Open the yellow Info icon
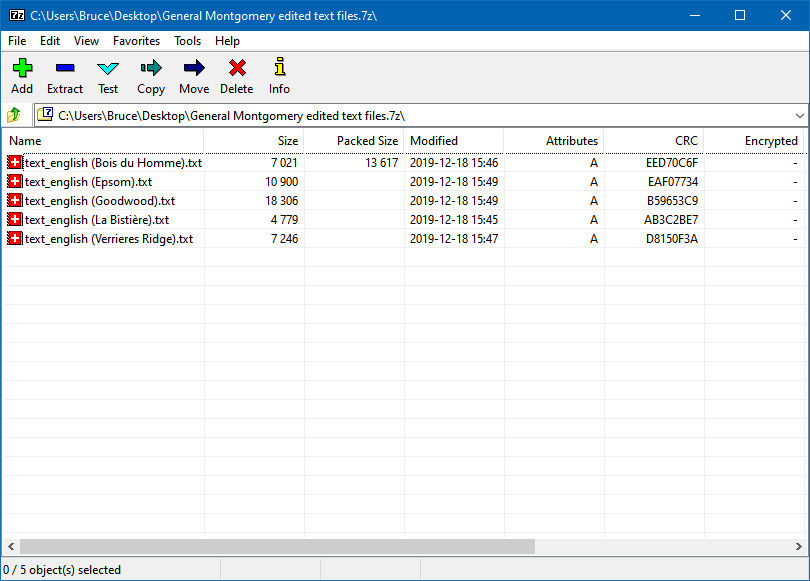810x581 pixels. pyautogui.click(x=279, y=69)
